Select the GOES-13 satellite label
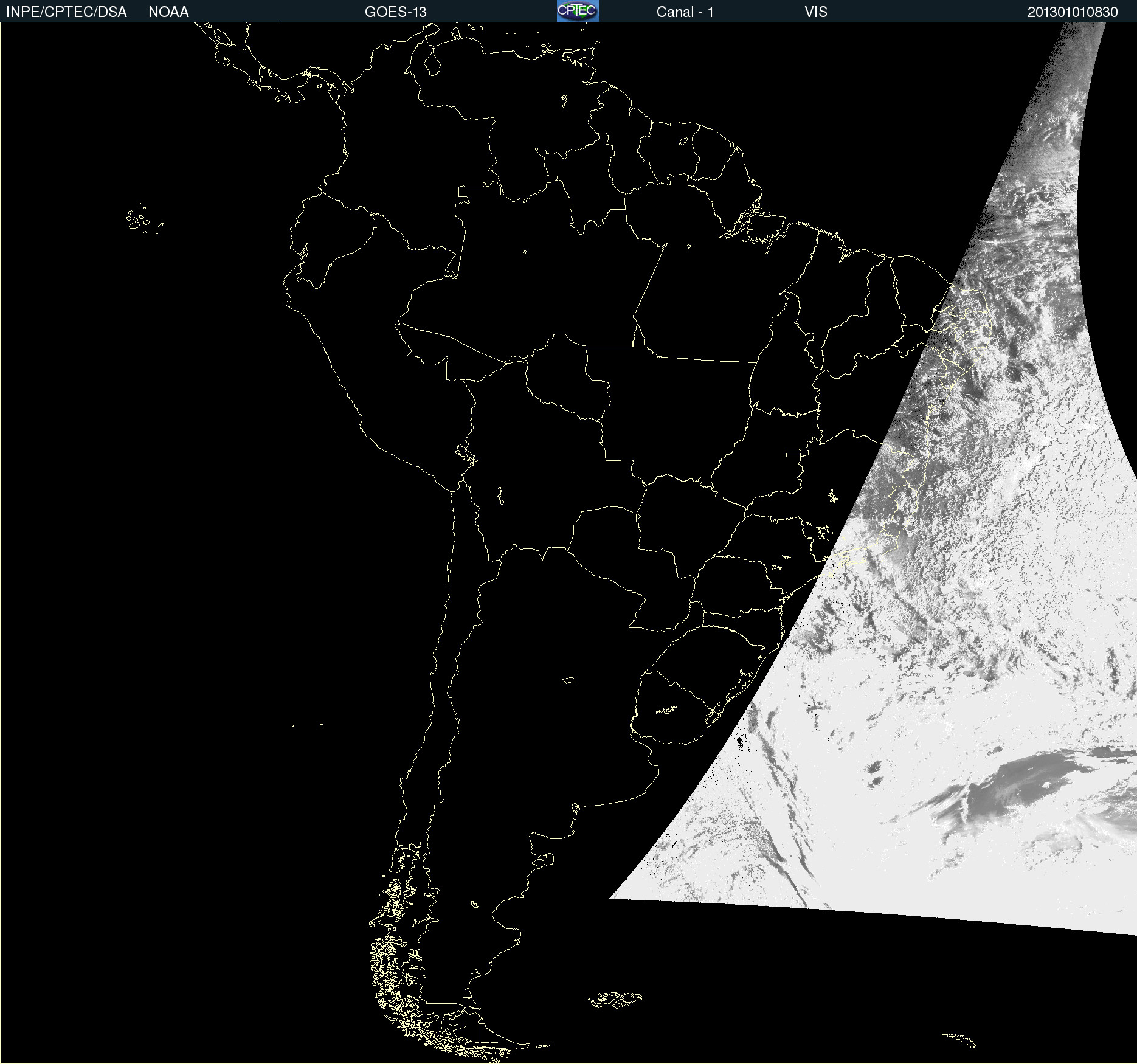This screenshot has height=1064, width=1137. [395, 12]
